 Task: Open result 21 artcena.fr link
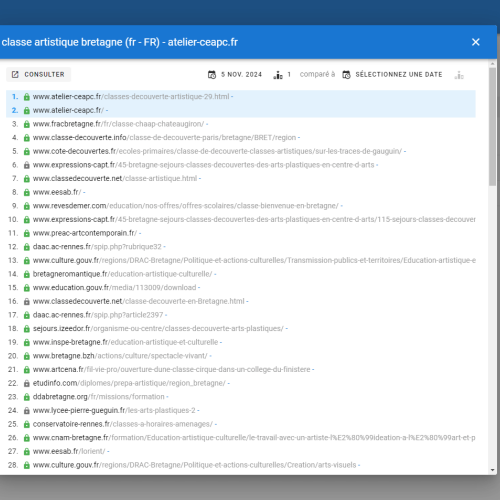pos(171,370)
